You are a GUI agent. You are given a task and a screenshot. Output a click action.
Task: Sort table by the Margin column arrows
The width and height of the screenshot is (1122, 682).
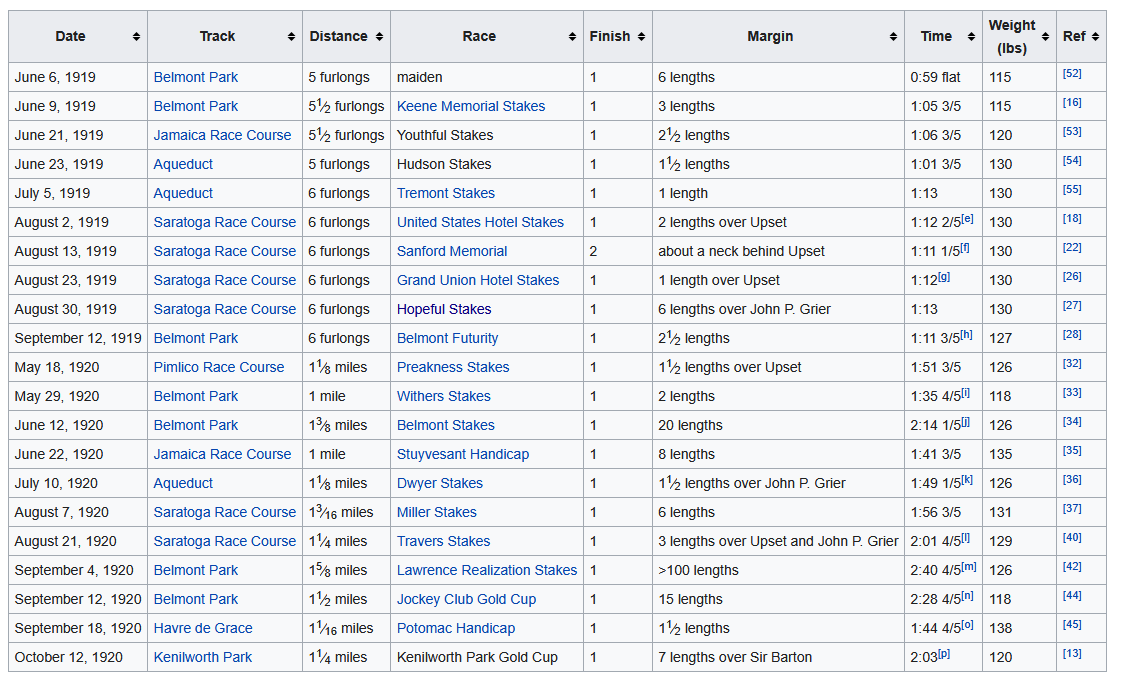(893, 36)
